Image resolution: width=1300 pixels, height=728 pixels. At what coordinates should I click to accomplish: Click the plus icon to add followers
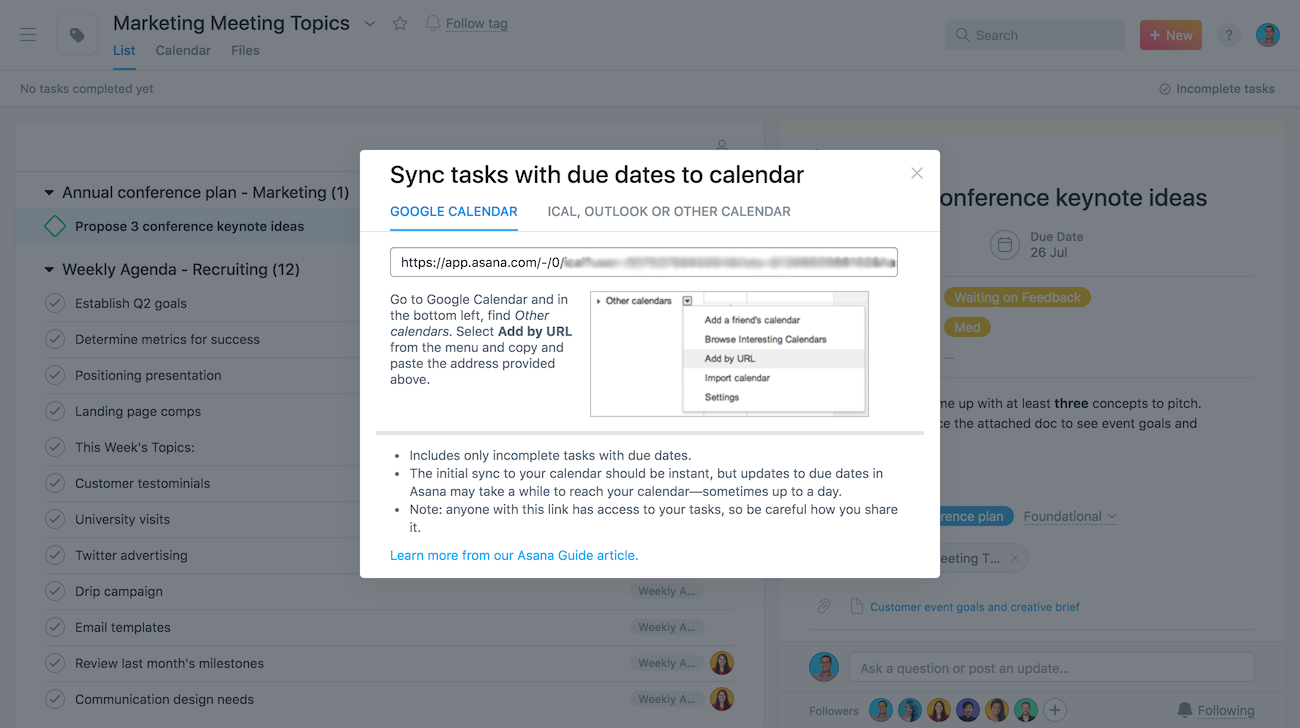click(x=1054, y=709)
